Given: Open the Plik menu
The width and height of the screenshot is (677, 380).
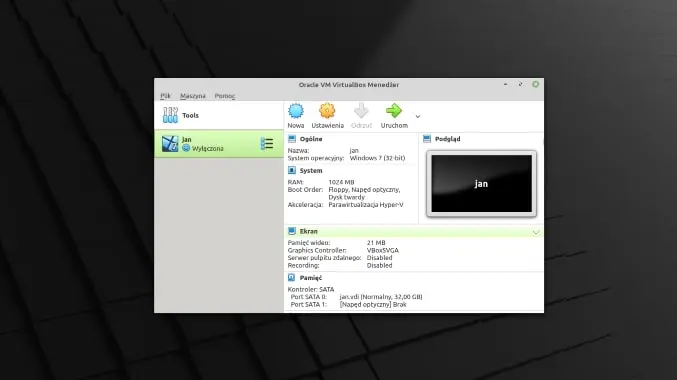Looking at the screenshot, I should [x=165, y=96].
